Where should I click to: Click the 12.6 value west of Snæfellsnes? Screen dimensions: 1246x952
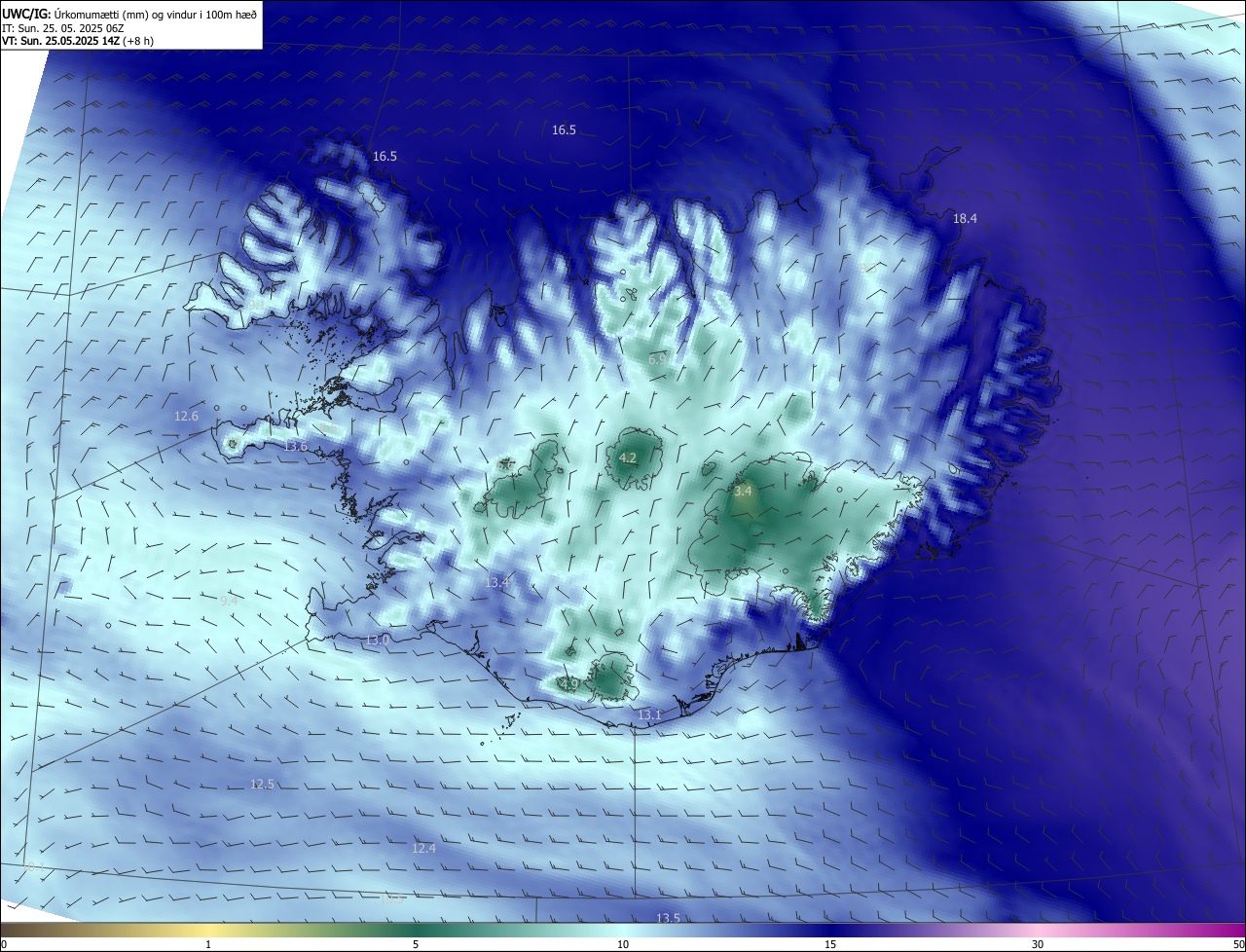click(186, 417)
